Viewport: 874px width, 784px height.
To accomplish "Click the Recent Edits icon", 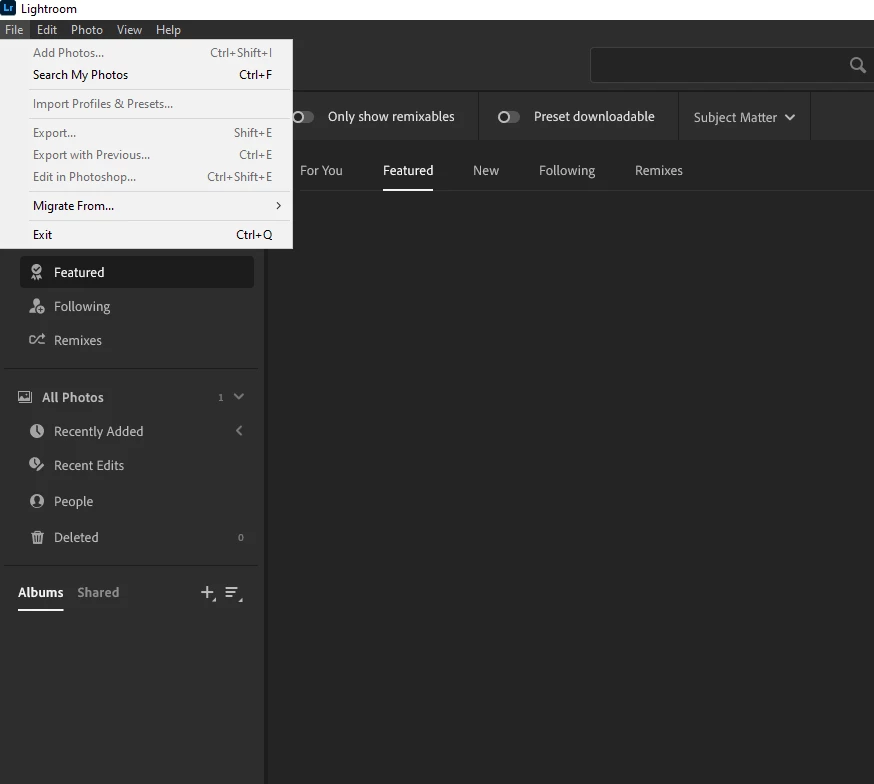I will coord(37,464).
